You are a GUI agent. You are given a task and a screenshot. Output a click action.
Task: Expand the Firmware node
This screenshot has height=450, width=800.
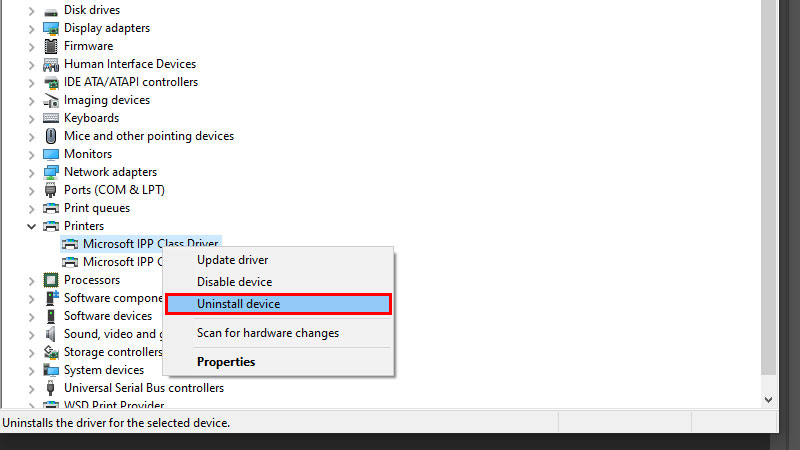coord(32,46)
